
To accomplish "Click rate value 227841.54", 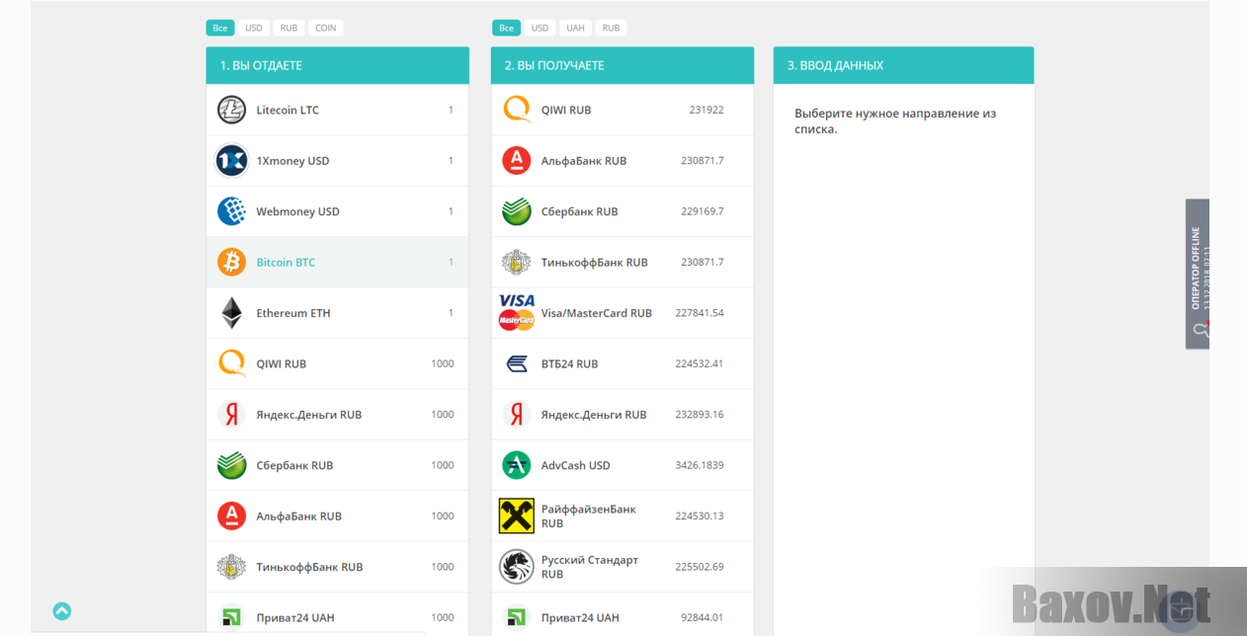I will coord(699,313).
